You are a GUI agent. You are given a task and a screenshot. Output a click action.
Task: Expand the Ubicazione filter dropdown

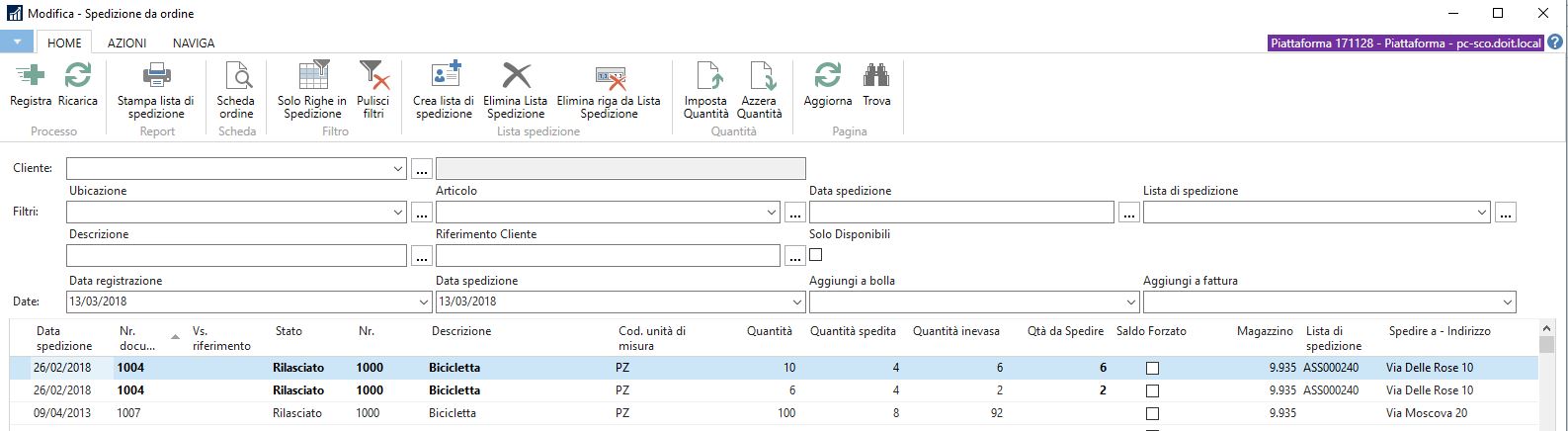pyautogui.click(x=398, y=213)
